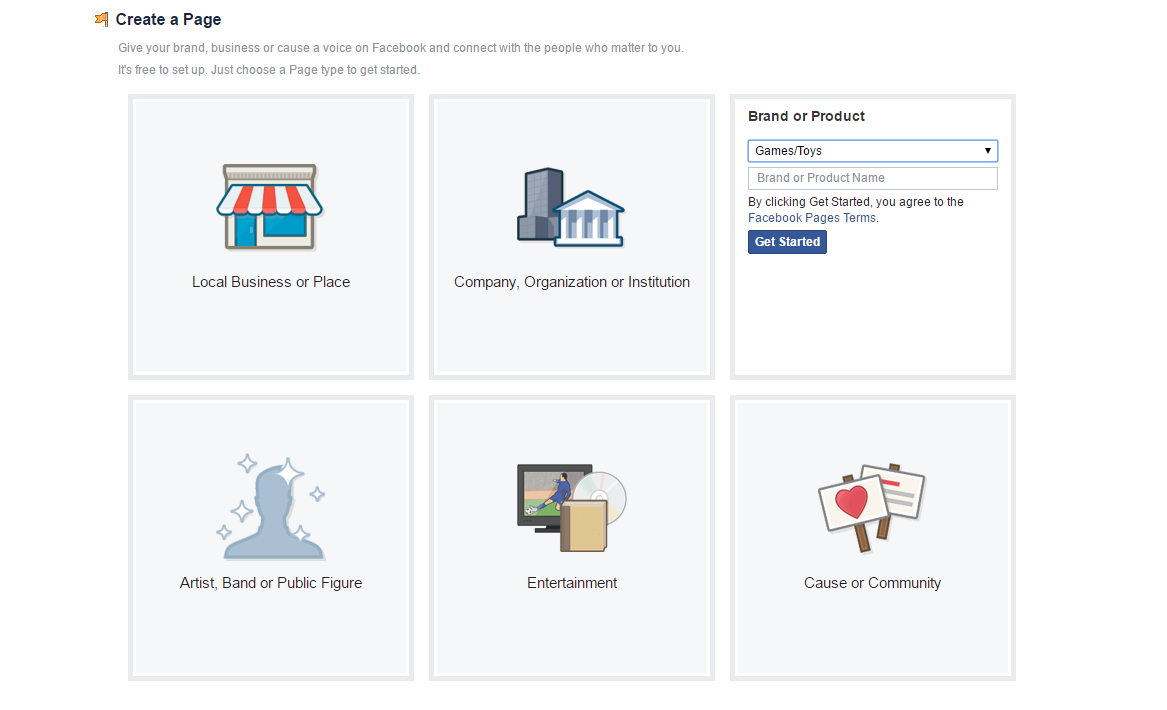Click the dropdown arrow in category selector
1167x710 pixels.
click(987, 151)
